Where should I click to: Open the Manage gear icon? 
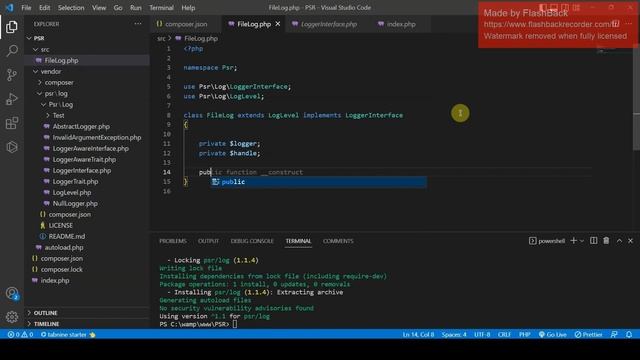pos(12,317)
